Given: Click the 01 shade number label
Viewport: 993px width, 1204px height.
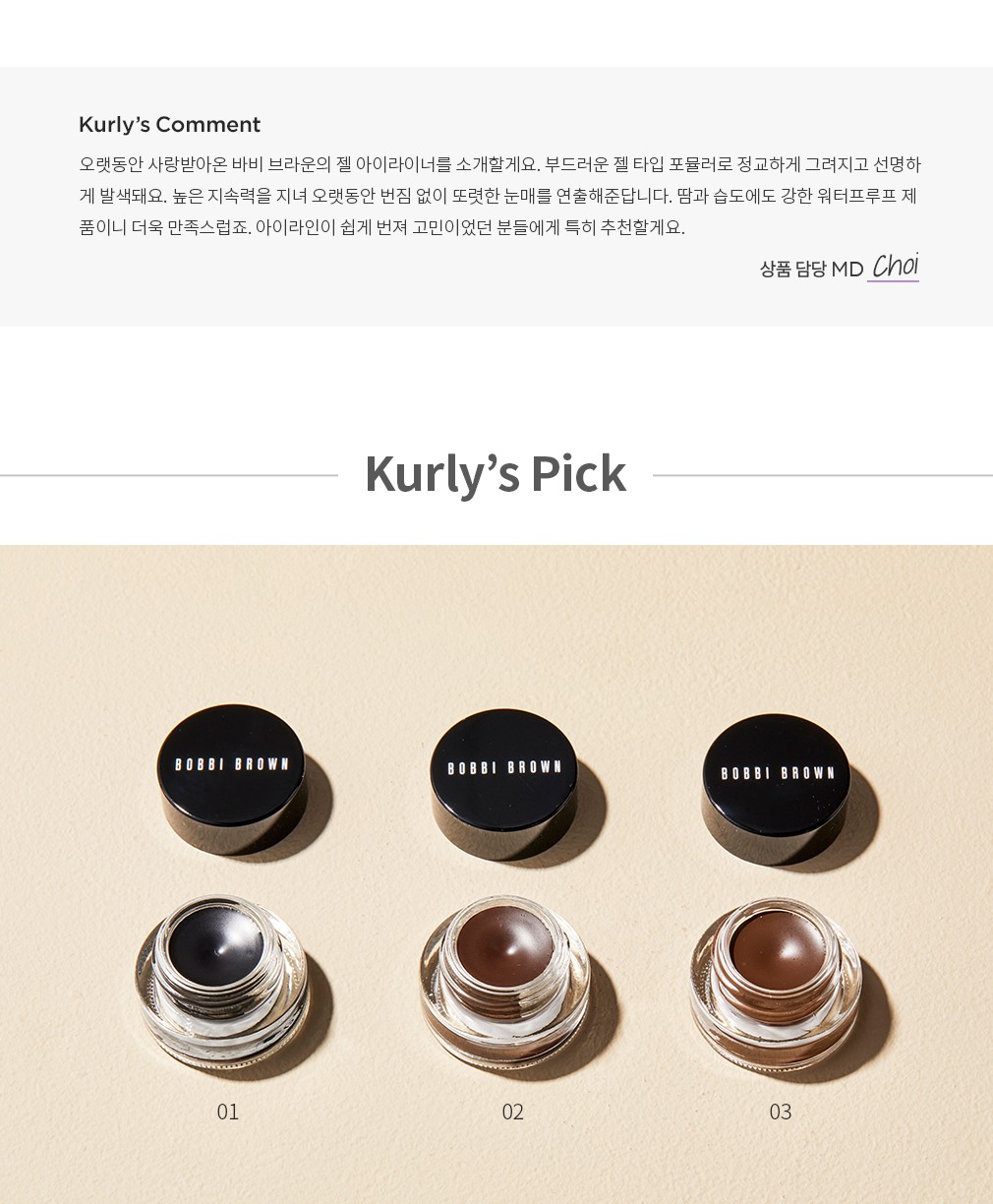Looking at the screenshot, I should click(x=227, y=1112).
